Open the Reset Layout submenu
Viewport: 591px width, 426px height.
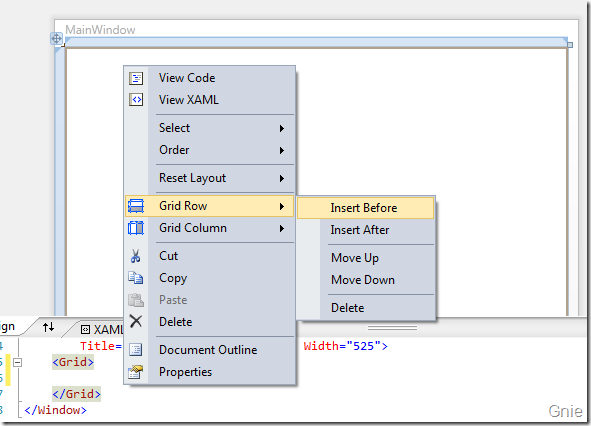(x=209, y=178)
